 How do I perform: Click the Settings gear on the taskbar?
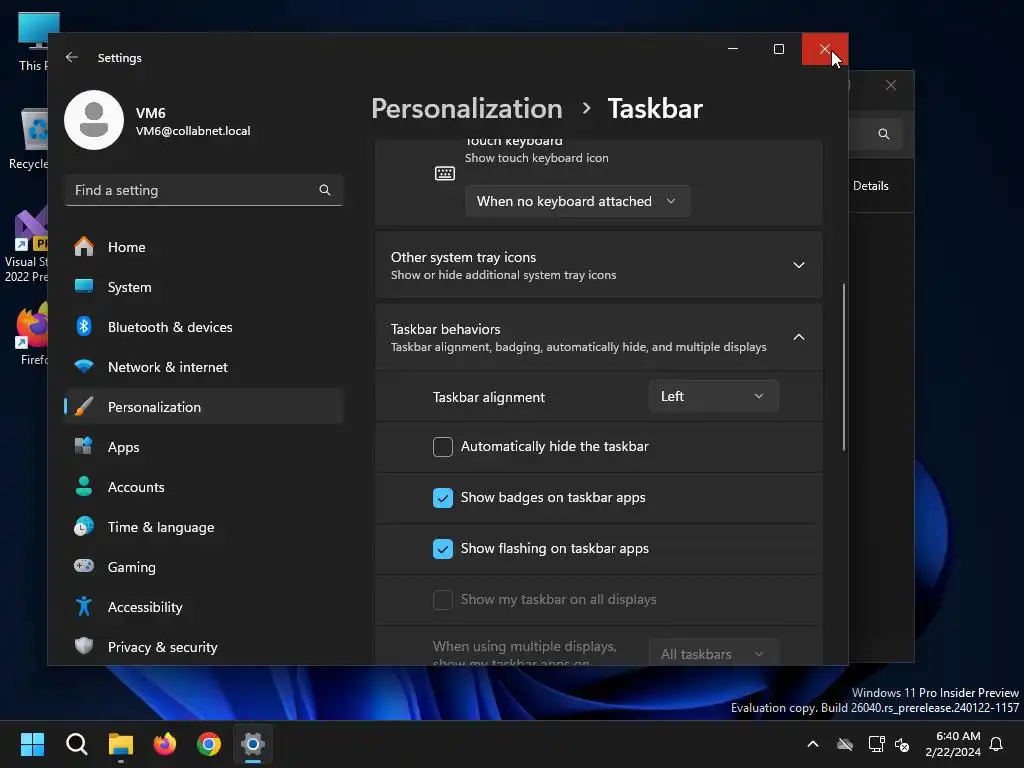click(253, 744)
